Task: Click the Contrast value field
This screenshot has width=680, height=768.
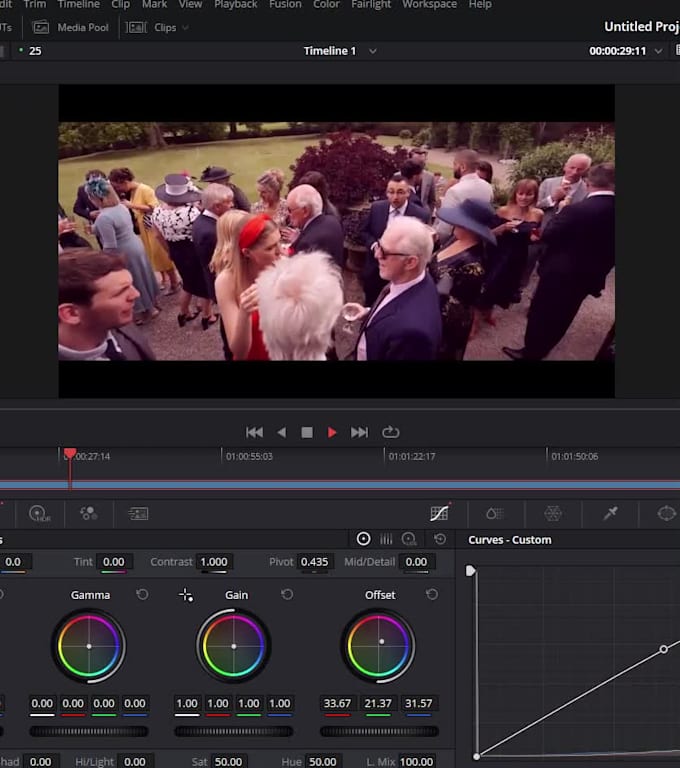Action: click(214, 562)
